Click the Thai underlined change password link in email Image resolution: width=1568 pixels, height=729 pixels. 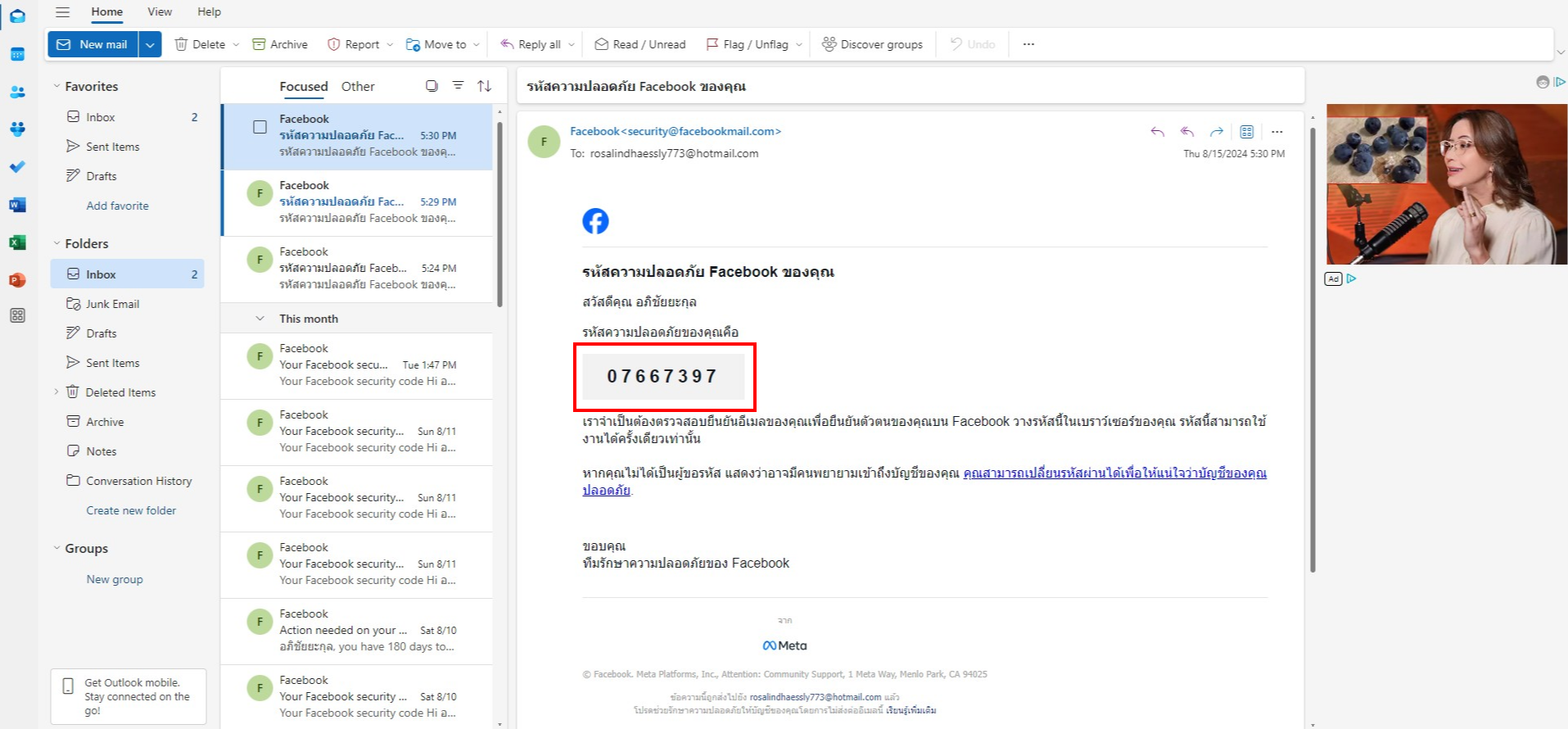(x=1114, y=473)
